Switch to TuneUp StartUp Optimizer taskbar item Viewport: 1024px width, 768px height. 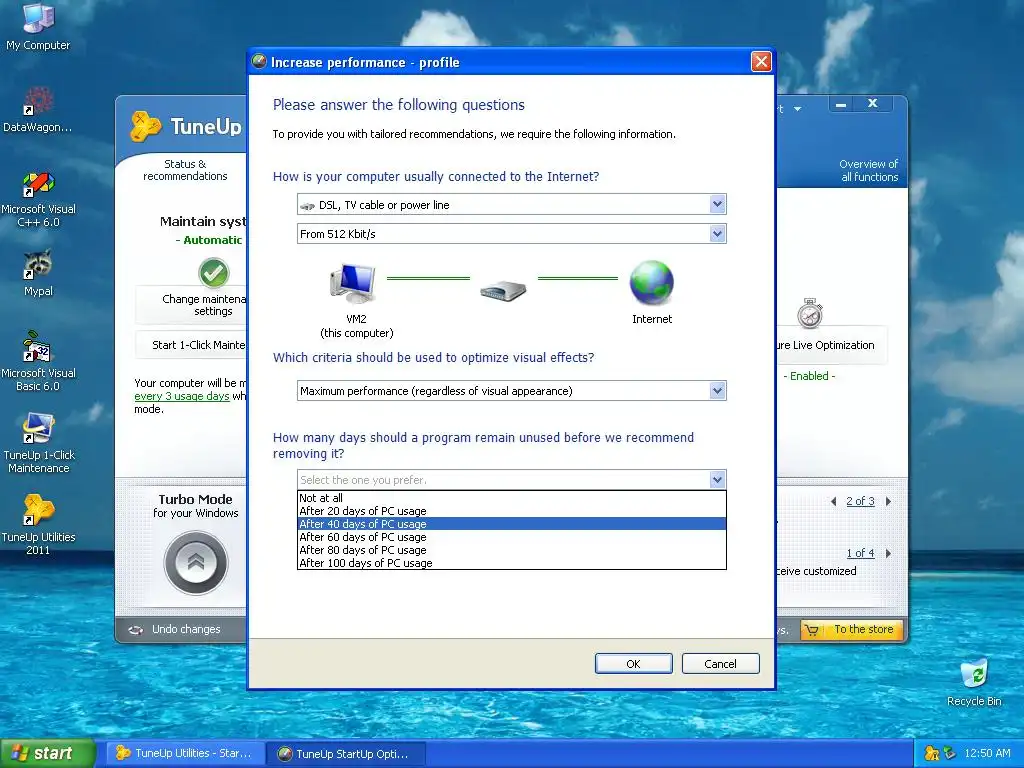pos(345,754)
